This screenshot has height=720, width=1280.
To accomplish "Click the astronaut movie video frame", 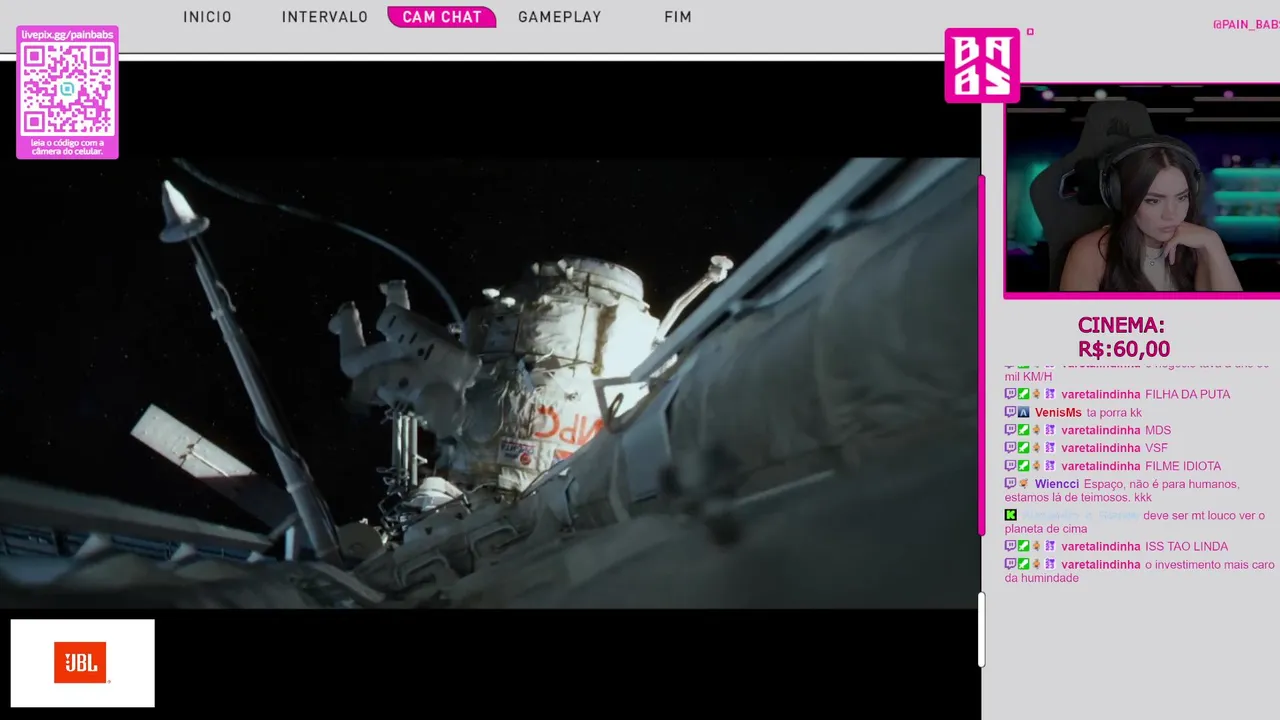I will point(490,383).
